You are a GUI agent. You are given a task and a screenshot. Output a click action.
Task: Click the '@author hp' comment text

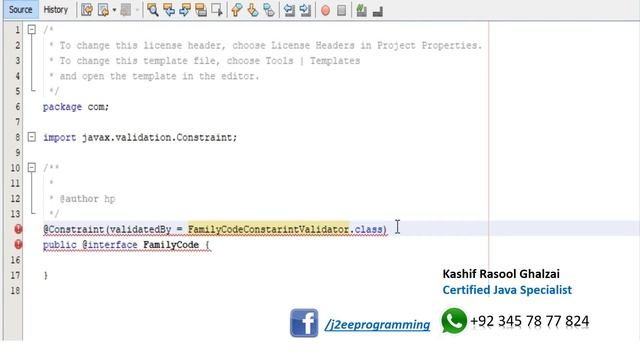coord(87,199)
